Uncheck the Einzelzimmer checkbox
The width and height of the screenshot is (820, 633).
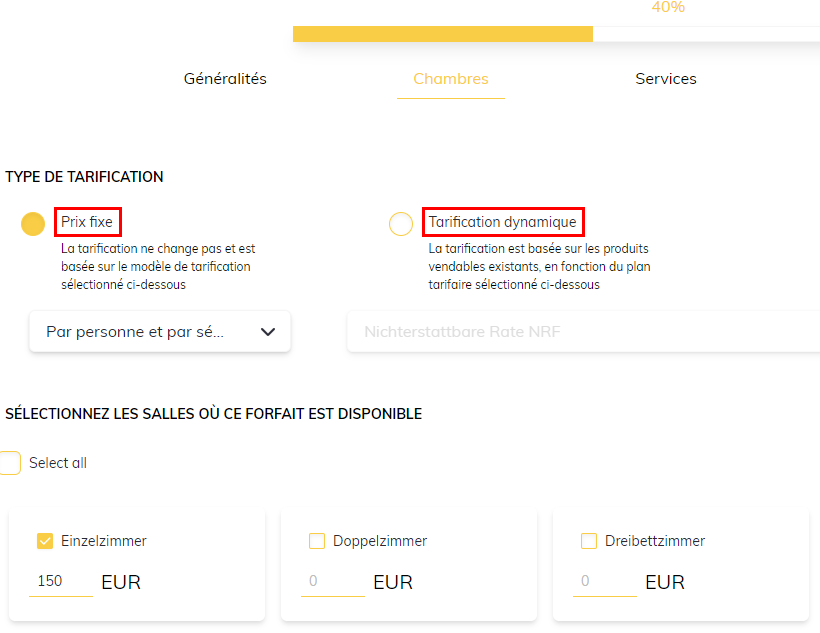45,541
